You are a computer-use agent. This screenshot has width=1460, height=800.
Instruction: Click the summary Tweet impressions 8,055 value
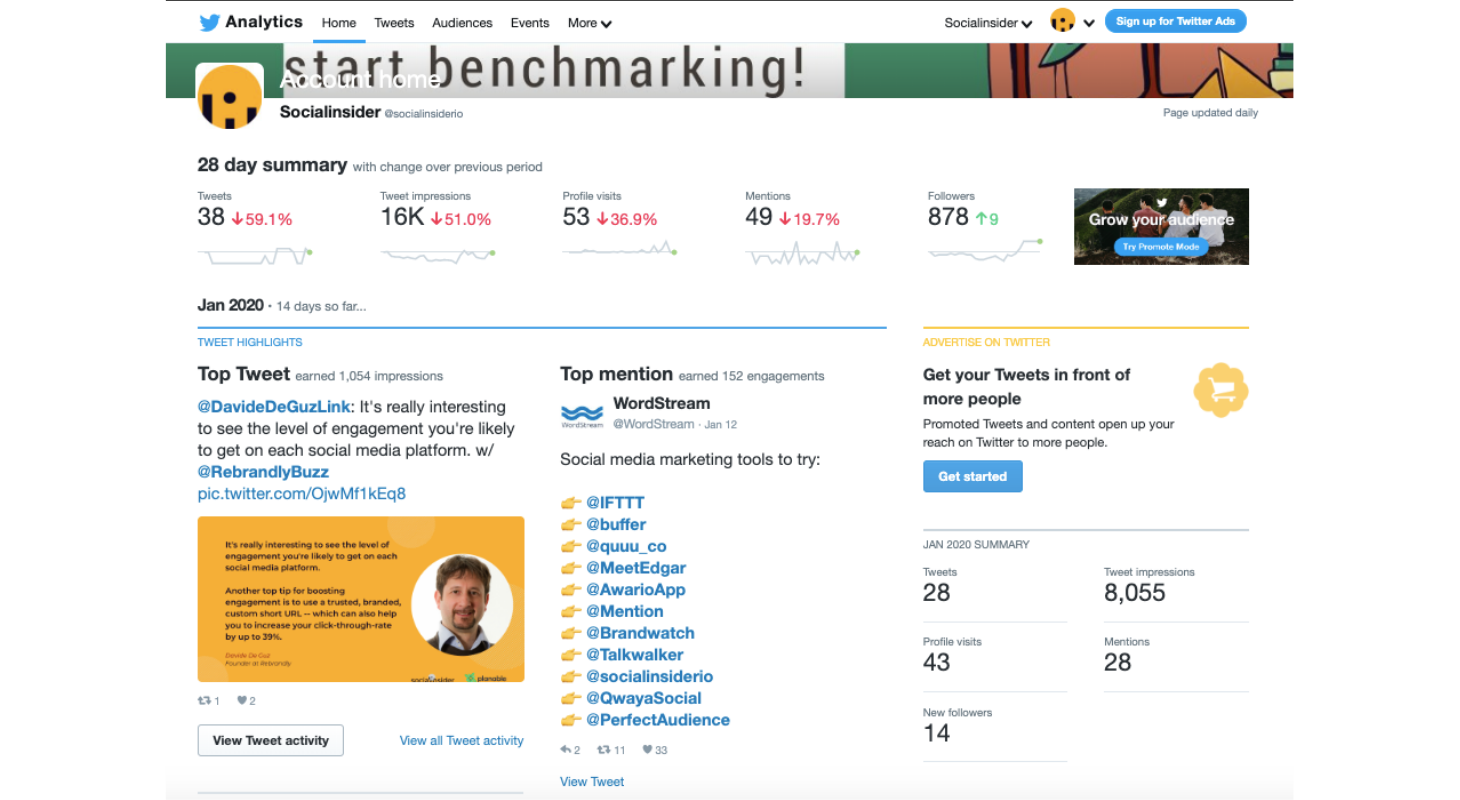tap(1135, 593)
